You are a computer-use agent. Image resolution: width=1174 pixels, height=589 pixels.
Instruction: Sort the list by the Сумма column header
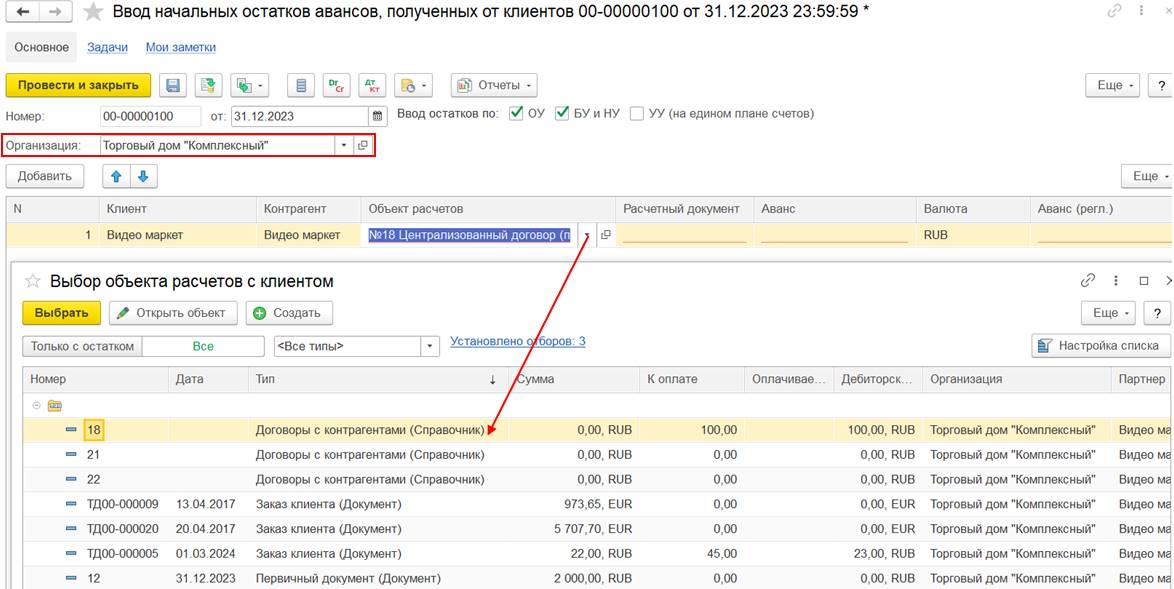tap(574, 379)
